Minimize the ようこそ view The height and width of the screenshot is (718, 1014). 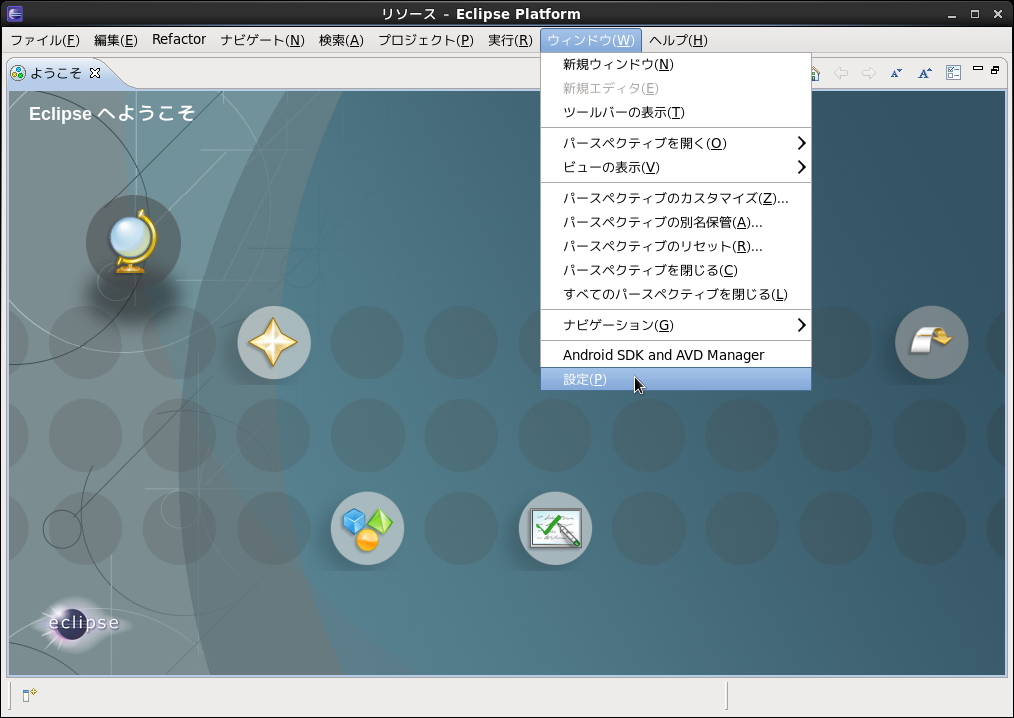pos(978,69)
